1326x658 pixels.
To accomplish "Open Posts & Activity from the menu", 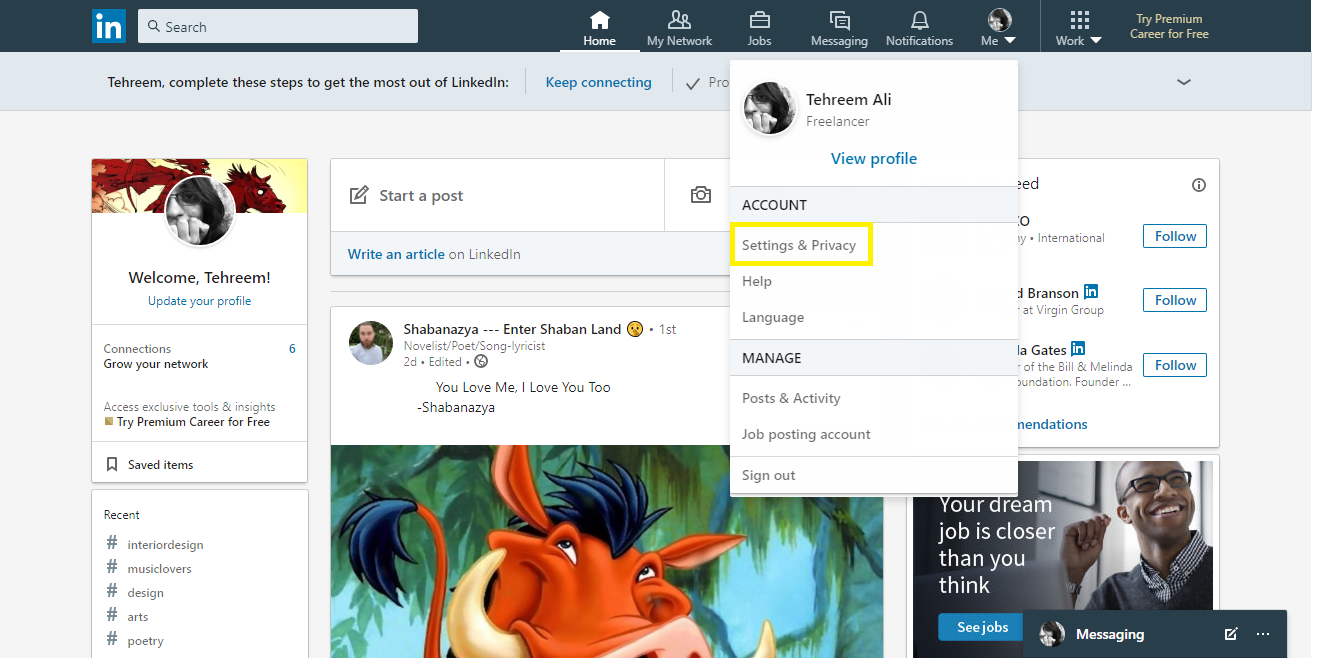I will (x=791, y=397).
